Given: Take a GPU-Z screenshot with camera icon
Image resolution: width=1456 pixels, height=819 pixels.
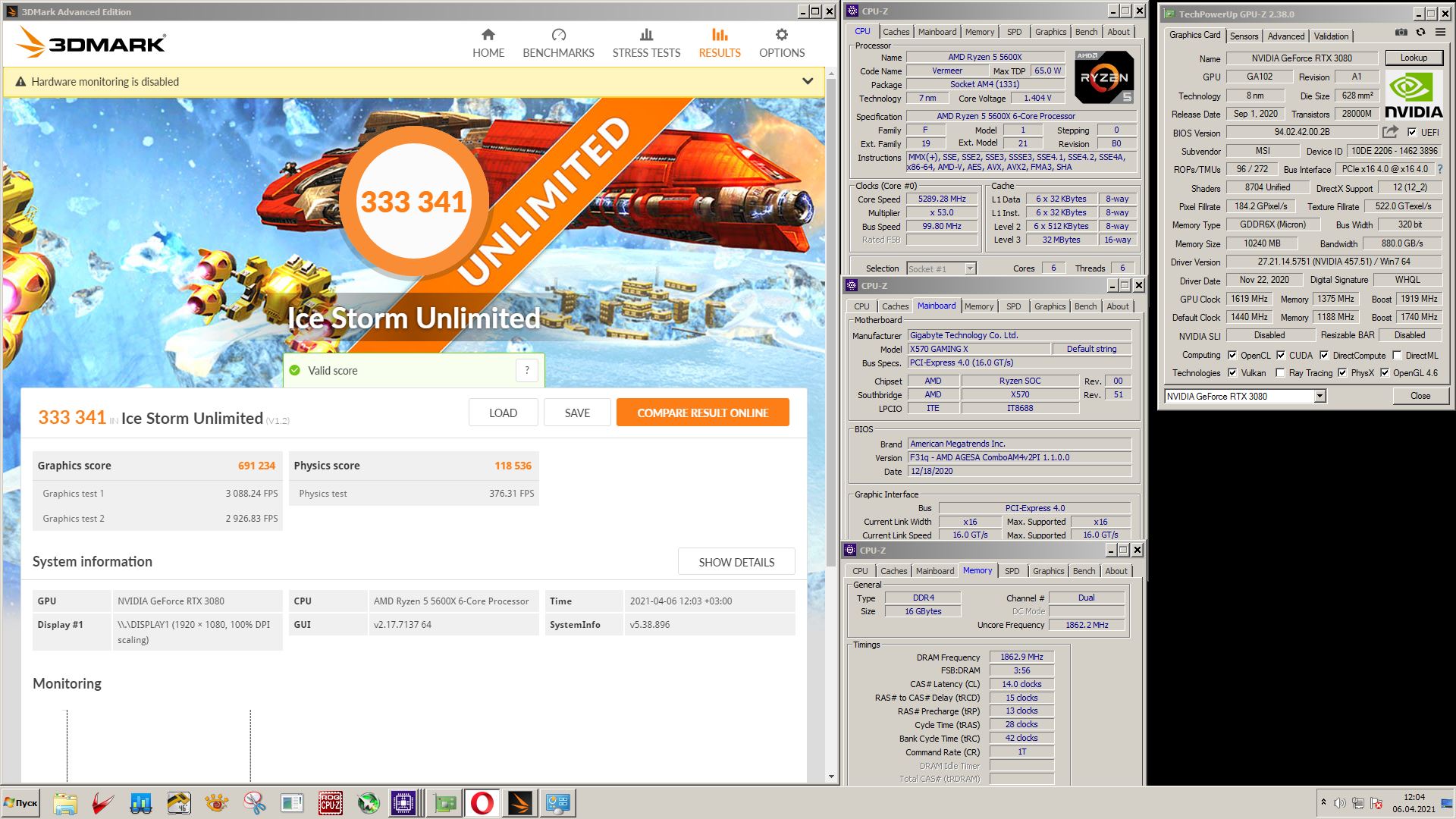Looking at the screenshot, I should [x=1401, y=33].
